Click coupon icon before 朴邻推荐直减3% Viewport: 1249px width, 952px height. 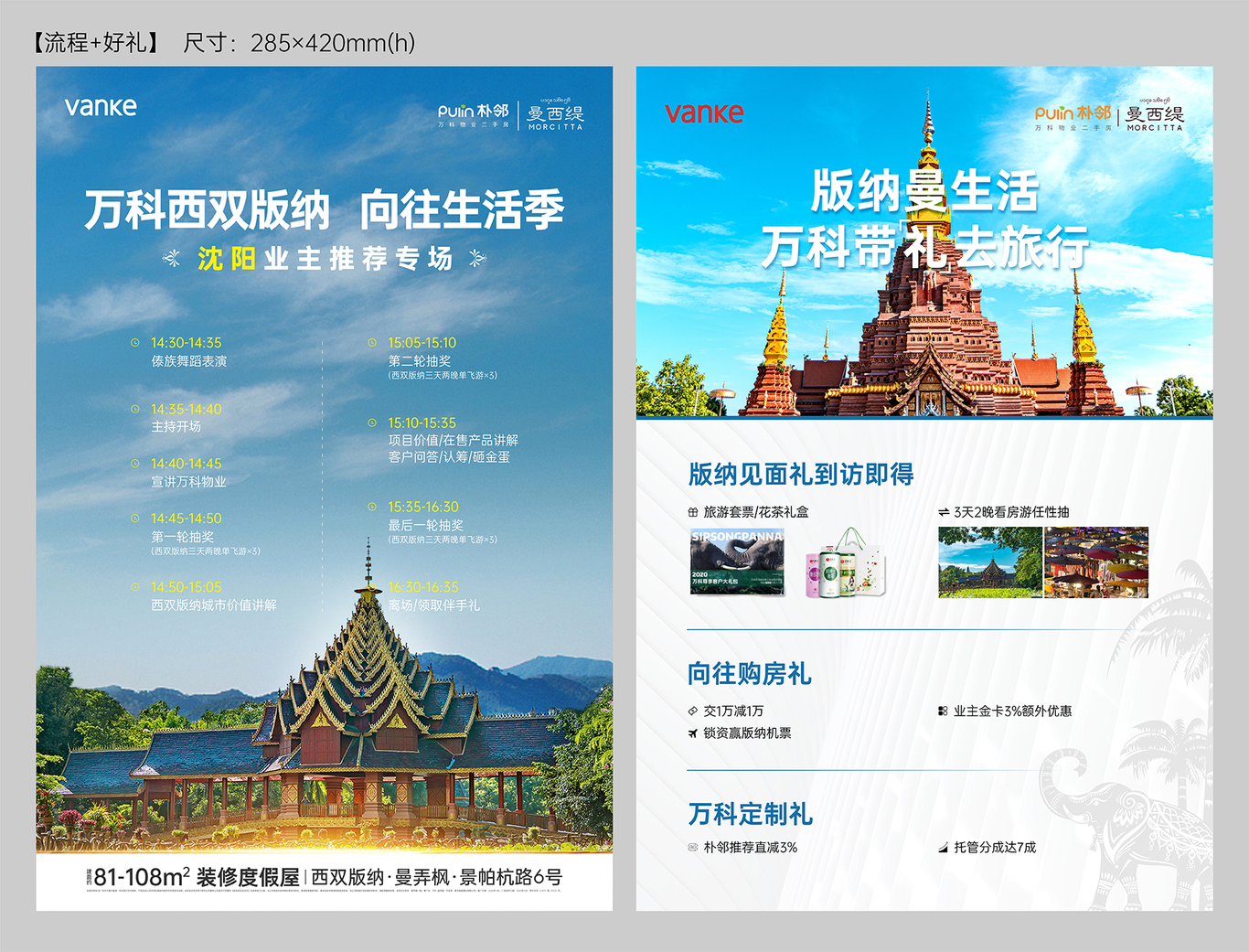pyautogui.click(x=693, y=848)
